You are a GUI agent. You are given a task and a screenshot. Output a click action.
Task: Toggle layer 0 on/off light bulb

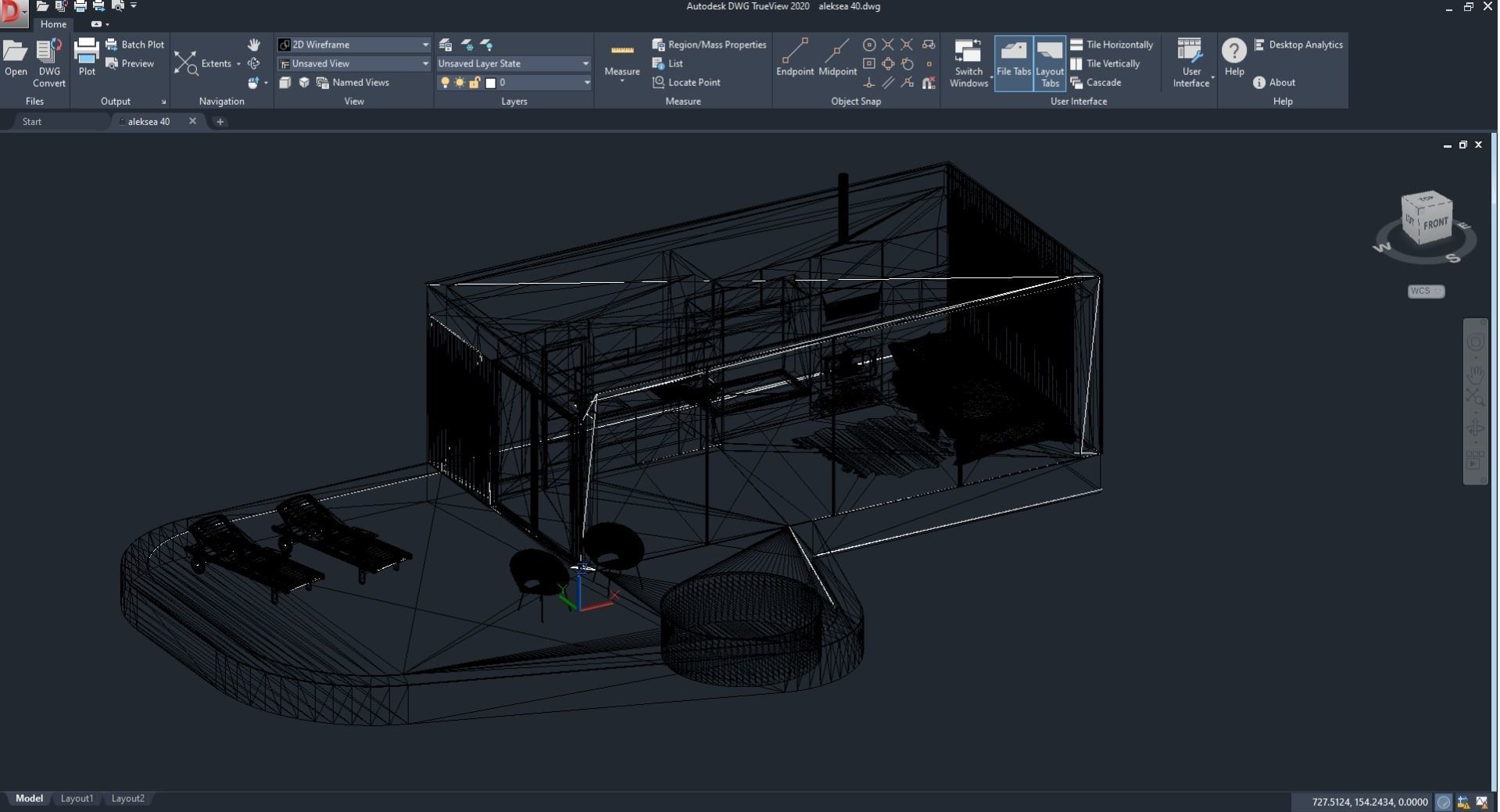(445, 82)
